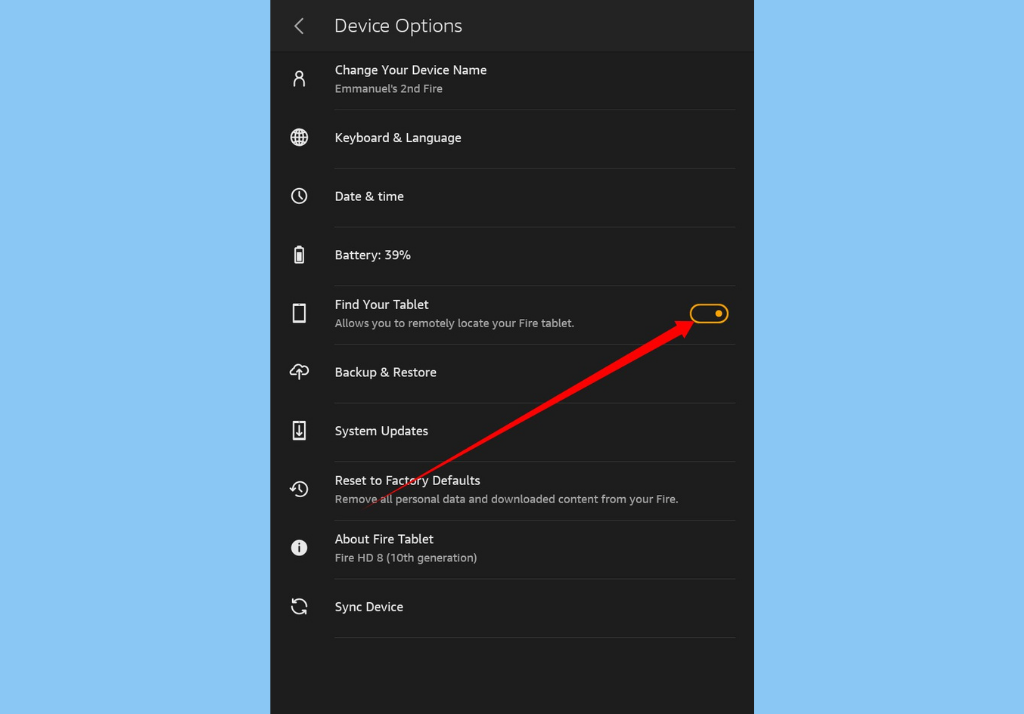Open Keyboard & Language settings
This screenshot has height=714, width=1024.
tap(512, 138)
